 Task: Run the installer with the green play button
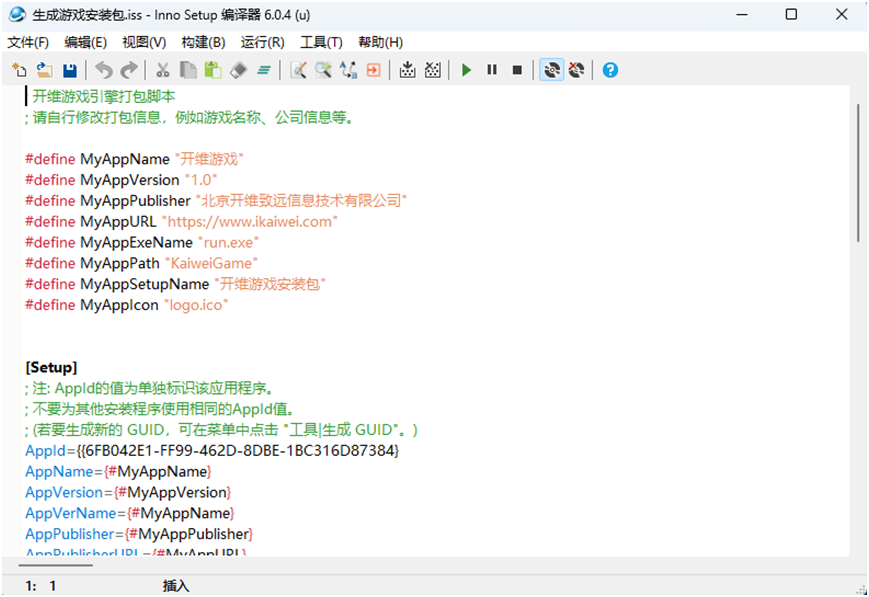pos(466,70)
